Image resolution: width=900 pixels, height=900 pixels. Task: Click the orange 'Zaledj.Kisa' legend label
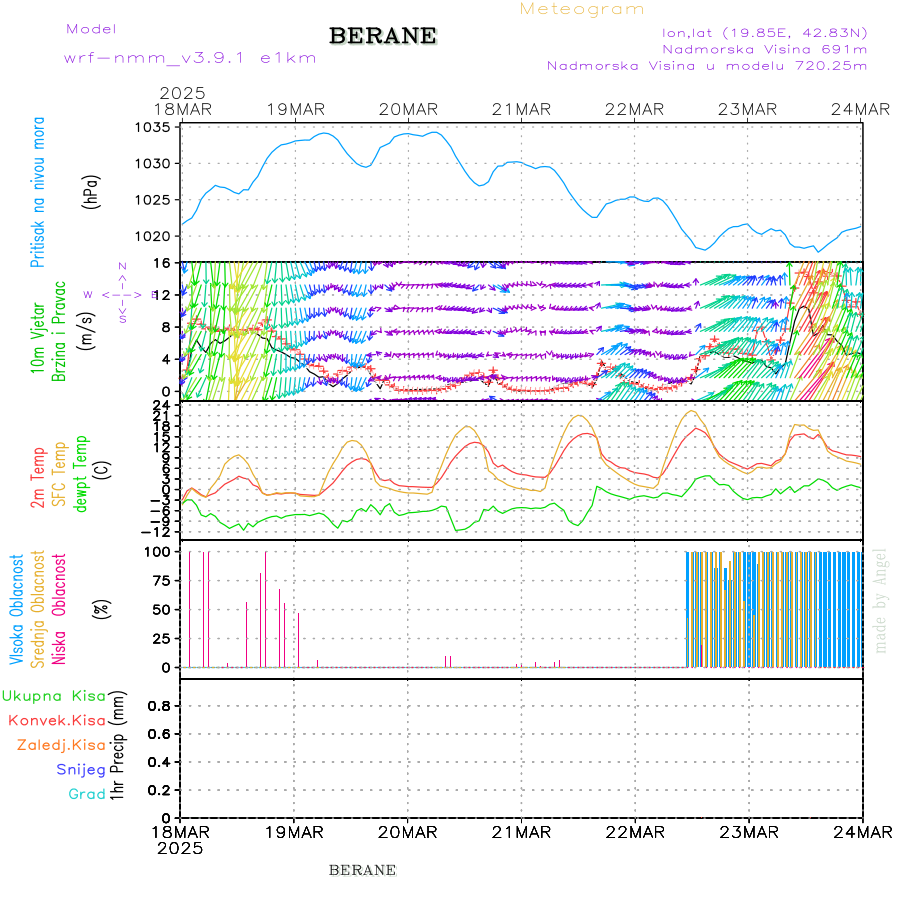61,745
